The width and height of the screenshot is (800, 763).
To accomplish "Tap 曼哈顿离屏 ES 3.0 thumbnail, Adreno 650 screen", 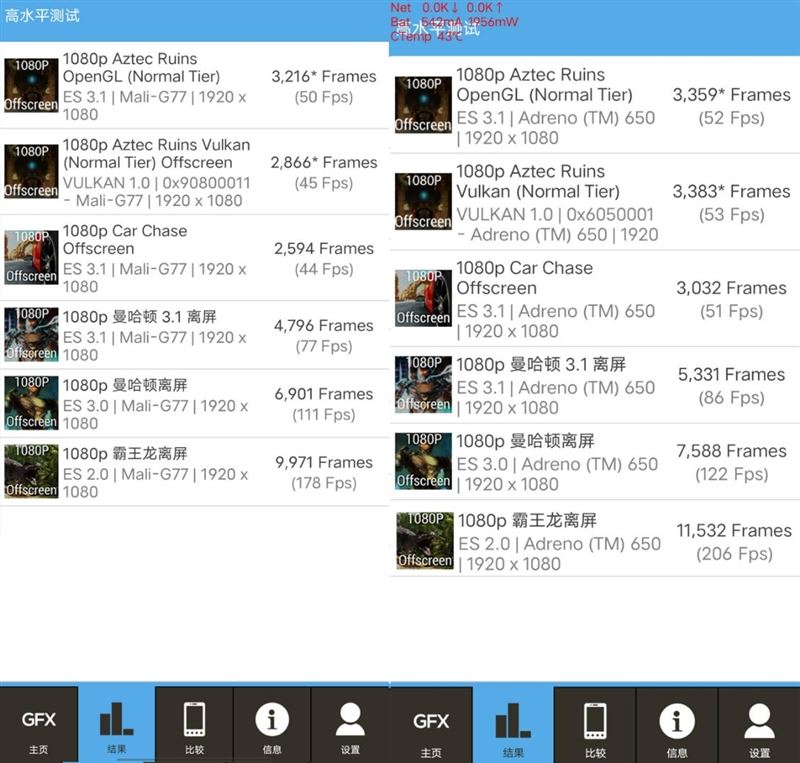I will tap(423, 461).
